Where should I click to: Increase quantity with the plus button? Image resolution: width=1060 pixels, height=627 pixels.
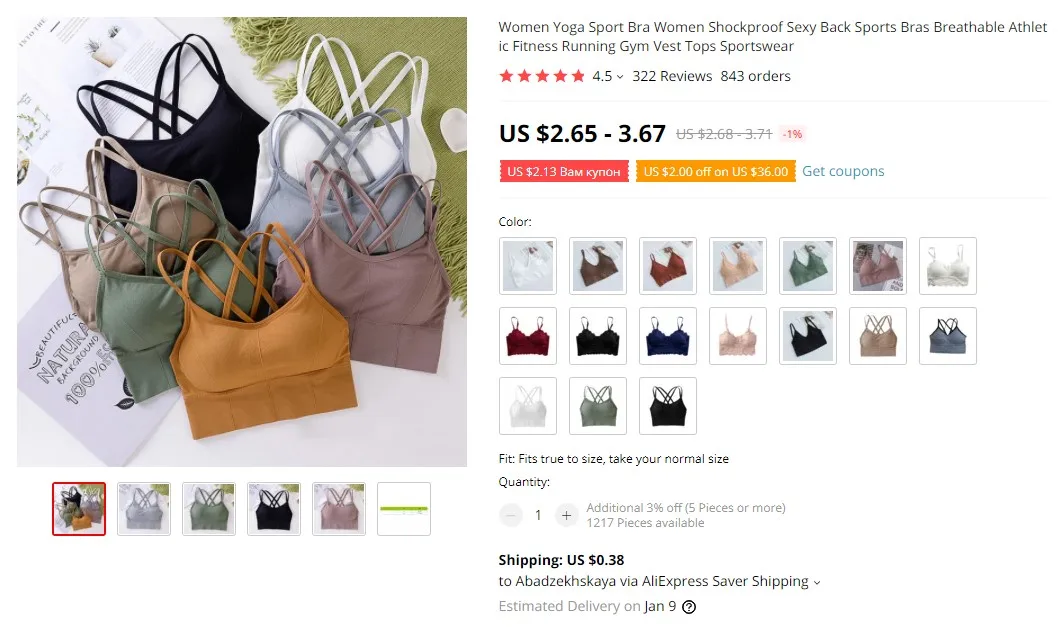[567, 515]
